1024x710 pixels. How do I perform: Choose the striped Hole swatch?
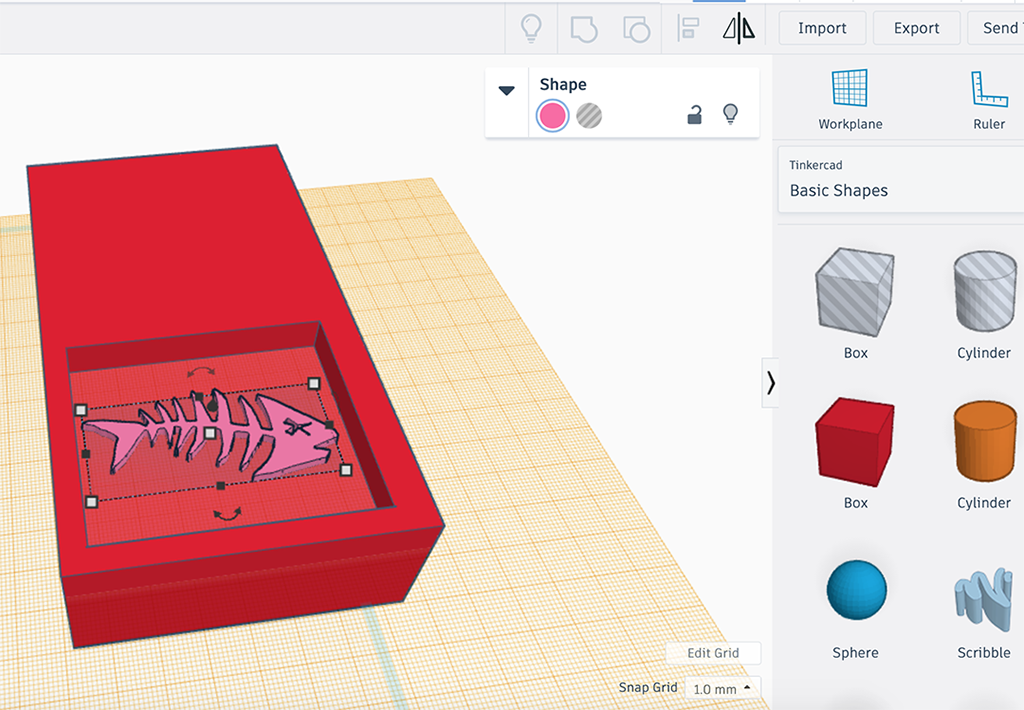[589, 116]
